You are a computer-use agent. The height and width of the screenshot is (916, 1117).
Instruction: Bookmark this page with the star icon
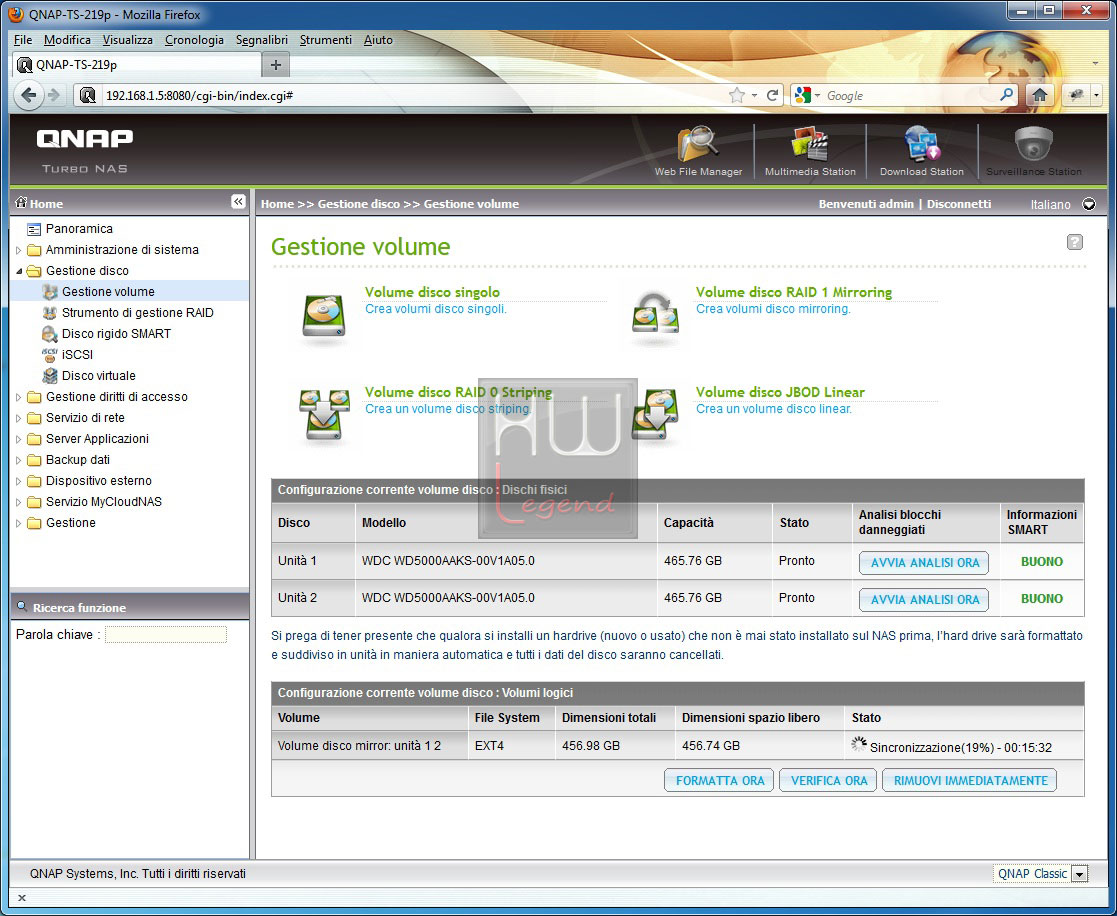[x=737, y=95]
